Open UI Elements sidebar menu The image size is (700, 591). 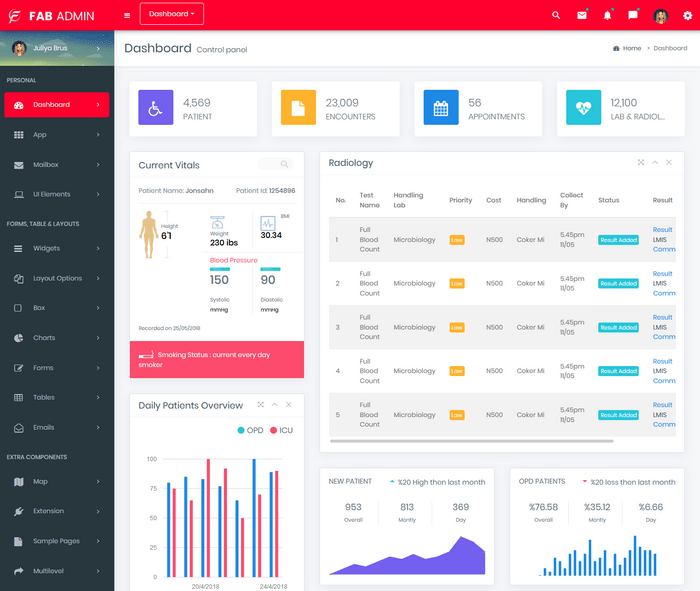[x=57, y=194]
